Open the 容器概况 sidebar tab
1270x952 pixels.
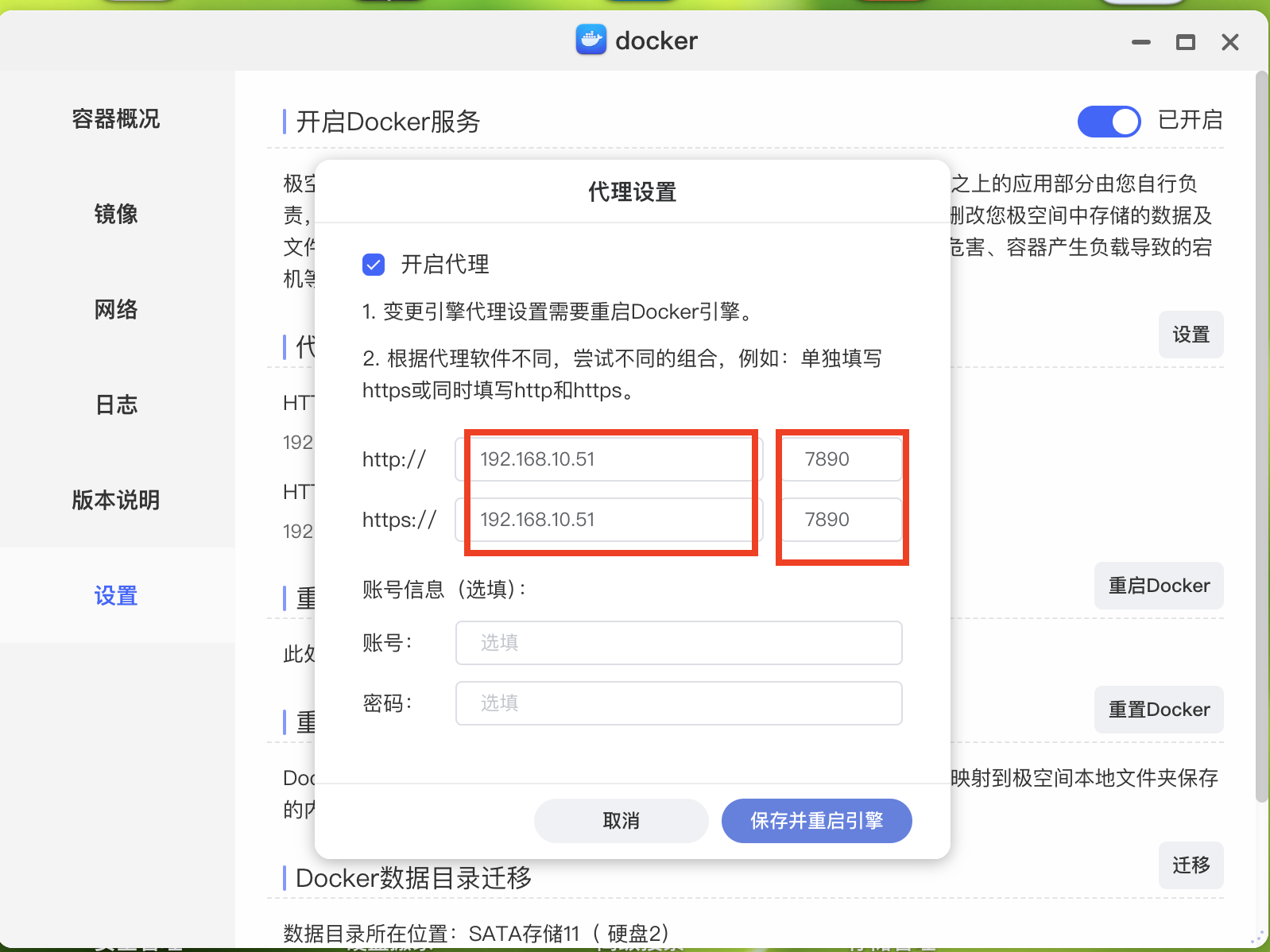click(116, 119)
